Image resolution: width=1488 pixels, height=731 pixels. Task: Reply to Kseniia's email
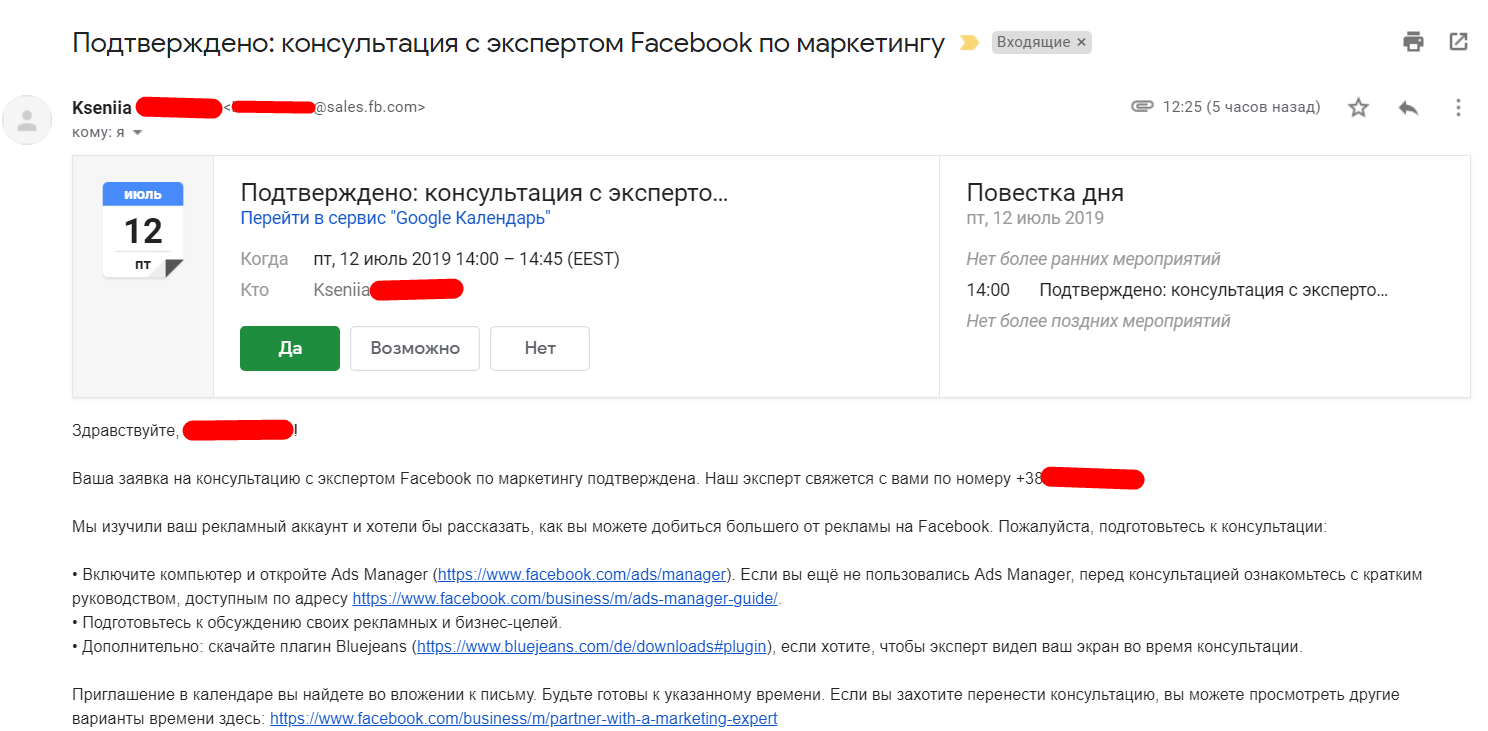(x=1409, y=106)
